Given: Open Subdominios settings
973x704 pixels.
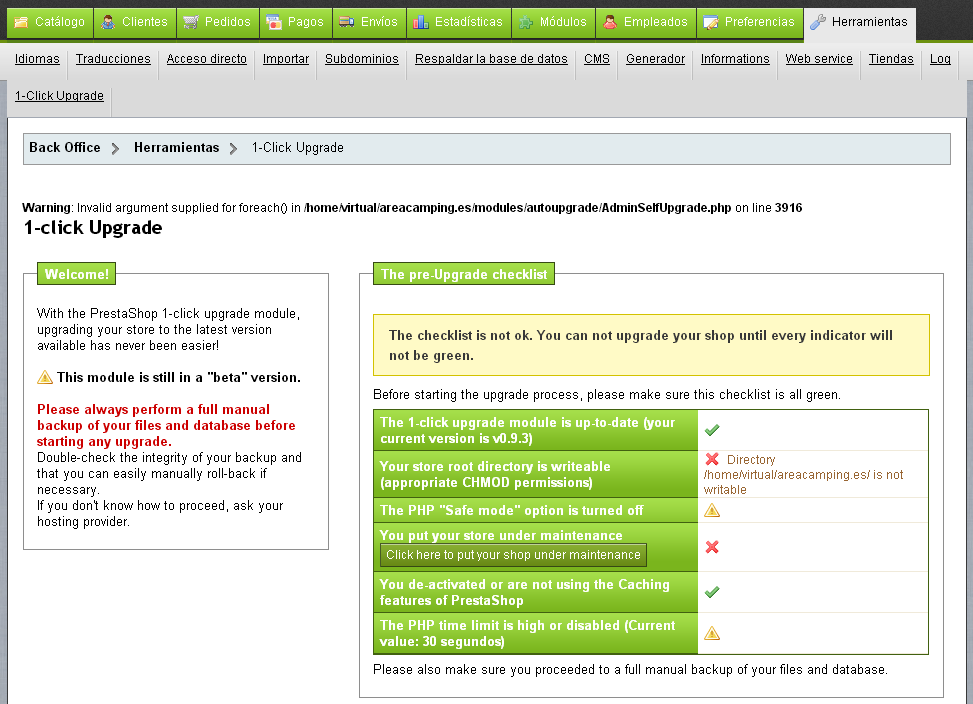Looking at the screenshot, I should 362,59.
